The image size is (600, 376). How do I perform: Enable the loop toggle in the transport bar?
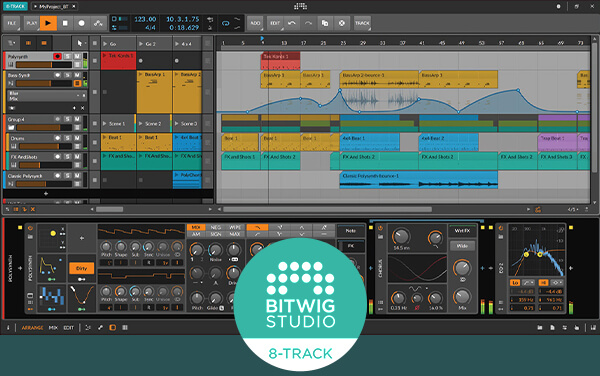tap(226, 23)
